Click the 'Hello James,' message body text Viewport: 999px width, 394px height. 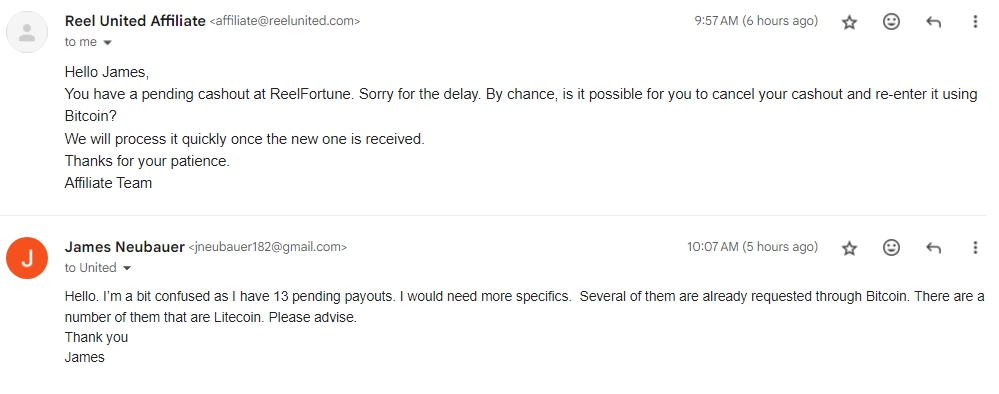pyautogui.click(x=107, y=72)
